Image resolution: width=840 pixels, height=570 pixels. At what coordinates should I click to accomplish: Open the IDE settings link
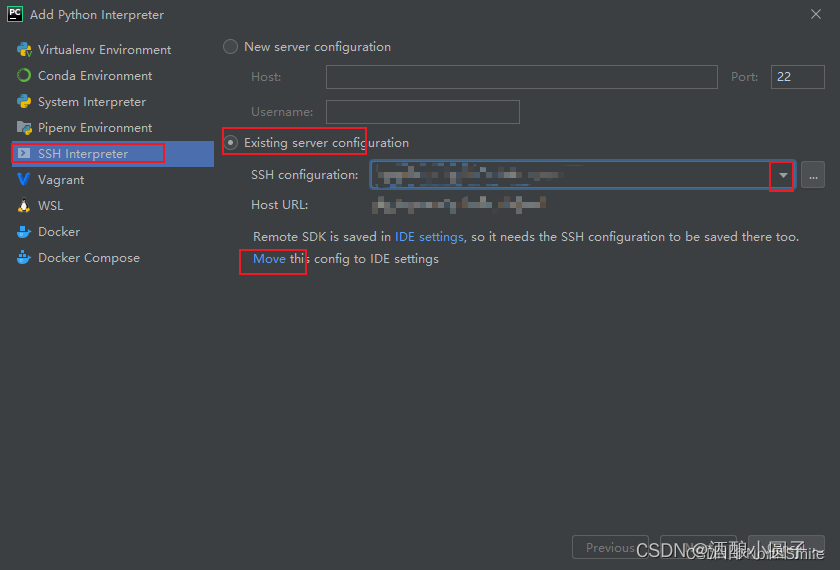click(x=429, y=237)
